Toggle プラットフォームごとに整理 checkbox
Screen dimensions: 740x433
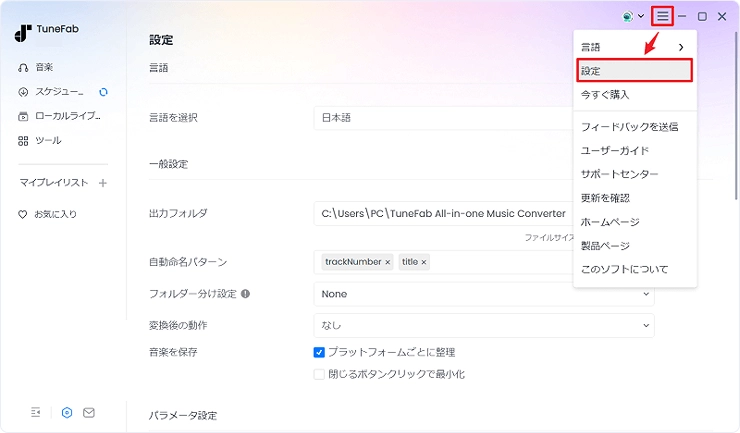pyautogui.click(x=319, y=352)
